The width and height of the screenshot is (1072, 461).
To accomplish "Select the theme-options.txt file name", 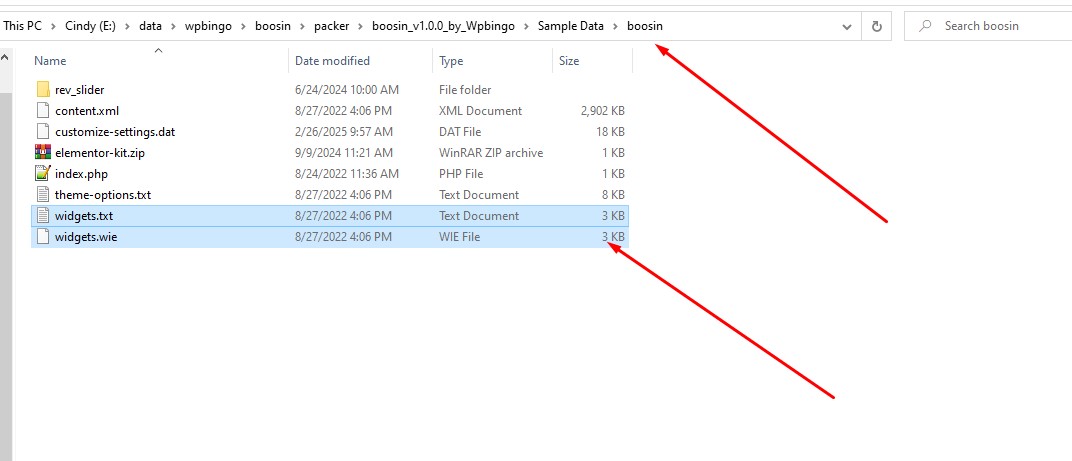I will (x=103, y=195).
